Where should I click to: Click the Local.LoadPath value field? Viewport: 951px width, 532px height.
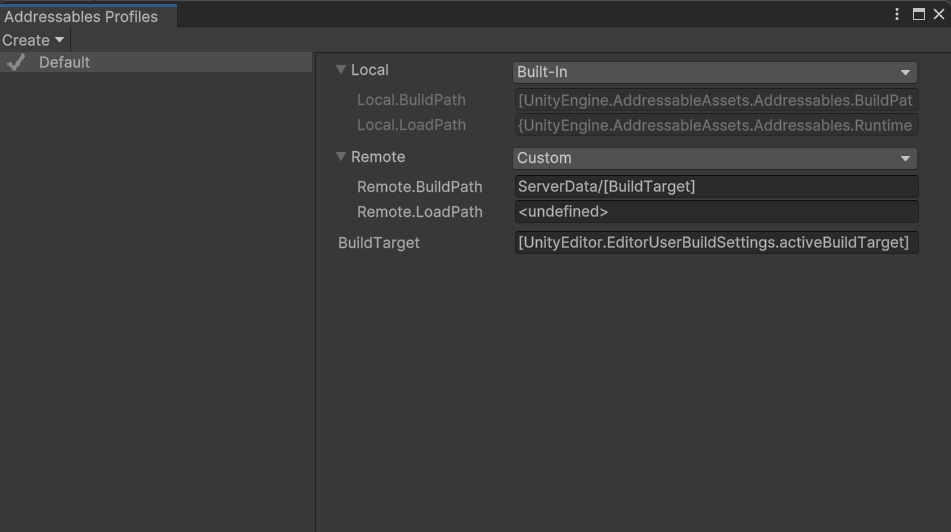click(x=715, y=125)
